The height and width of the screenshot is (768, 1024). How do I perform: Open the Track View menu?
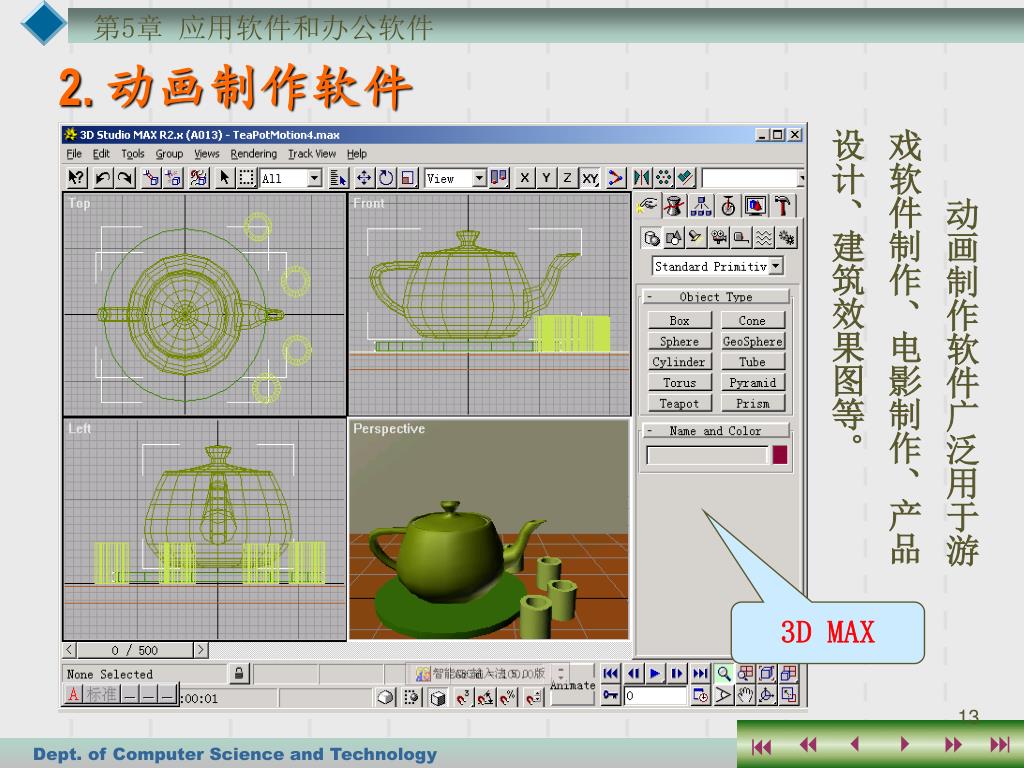tap(312, 153)
